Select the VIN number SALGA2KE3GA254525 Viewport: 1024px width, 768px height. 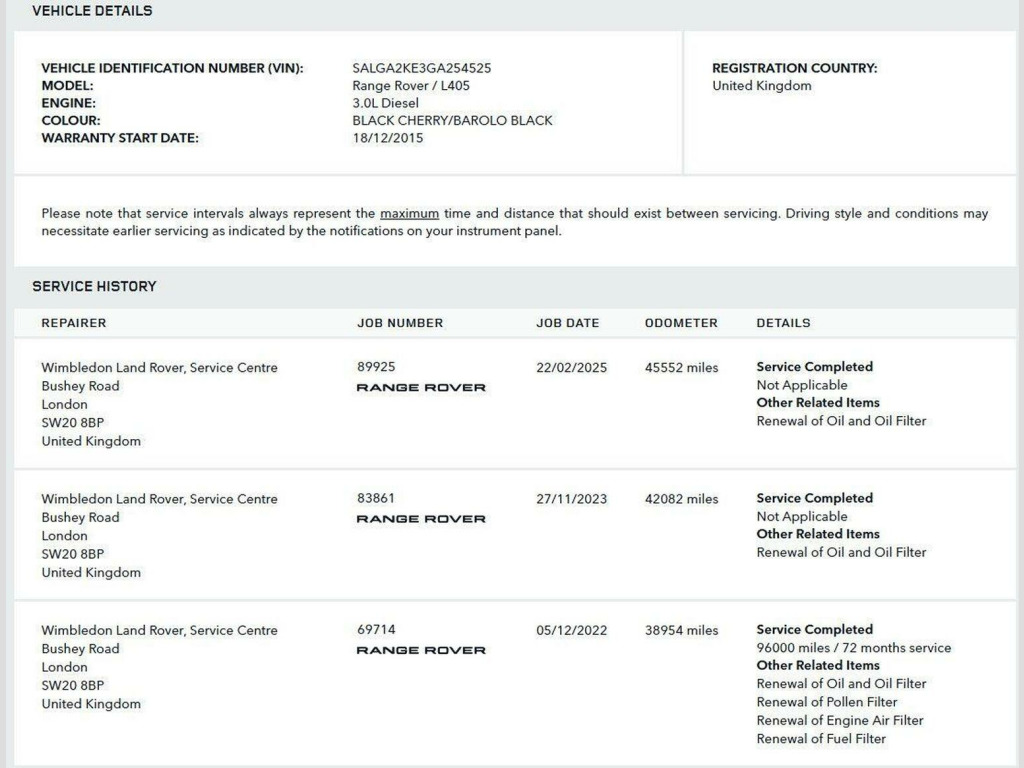[421, 68]
